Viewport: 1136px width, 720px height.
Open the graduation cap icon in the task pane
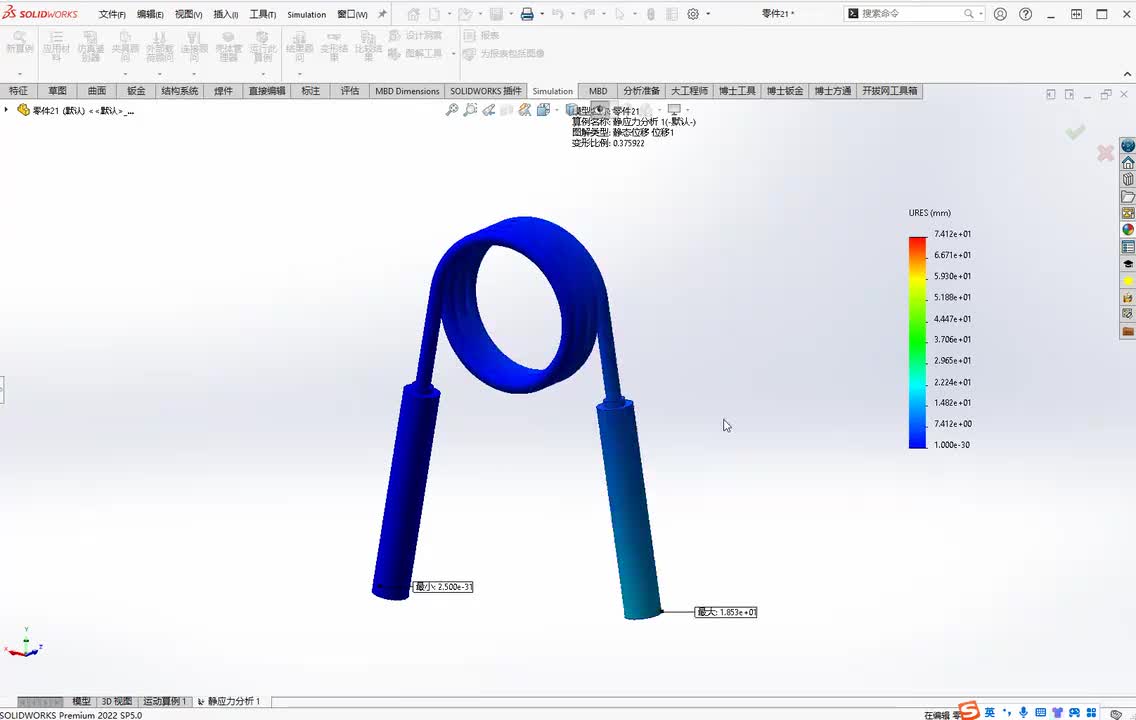coord(1128,264)
